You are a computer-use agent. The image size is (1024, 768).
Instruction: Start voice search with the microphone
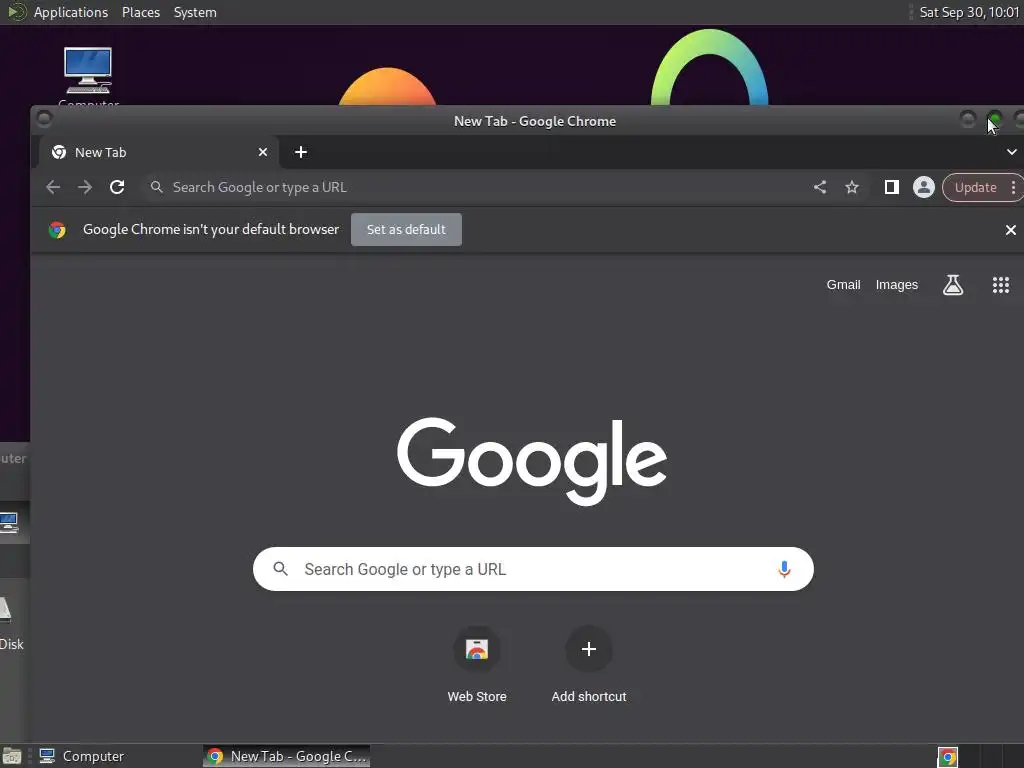(784, 569)
